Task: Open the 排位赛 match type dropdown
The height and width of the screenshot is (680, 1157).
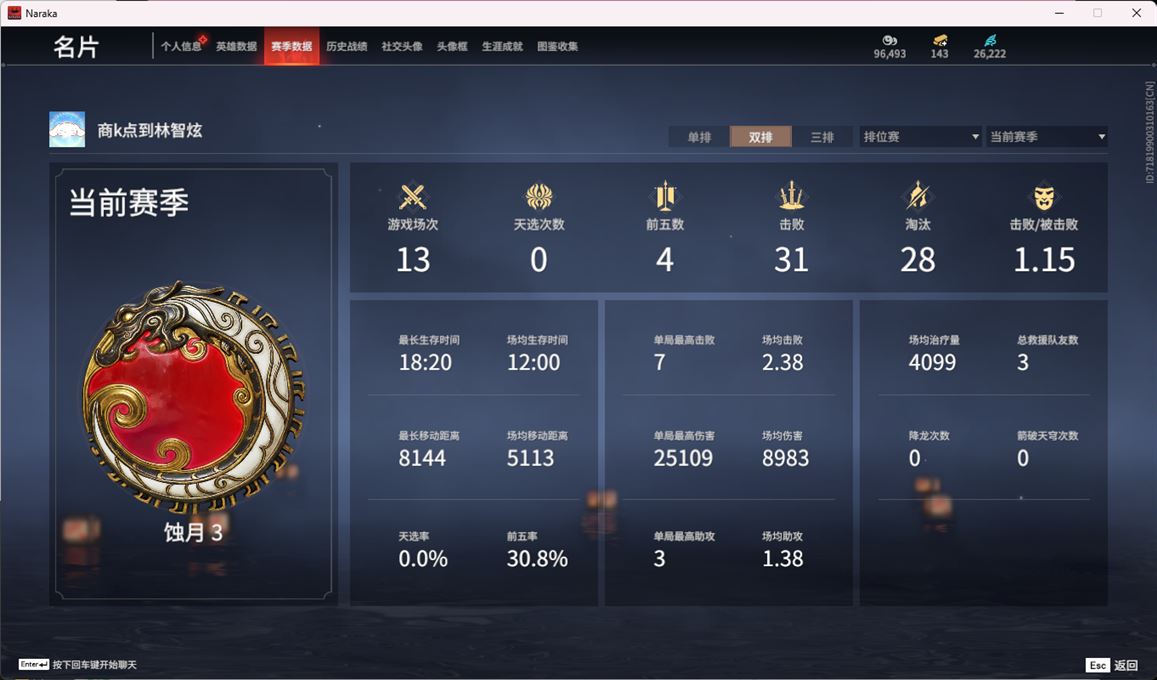Action: coord(920,136)
